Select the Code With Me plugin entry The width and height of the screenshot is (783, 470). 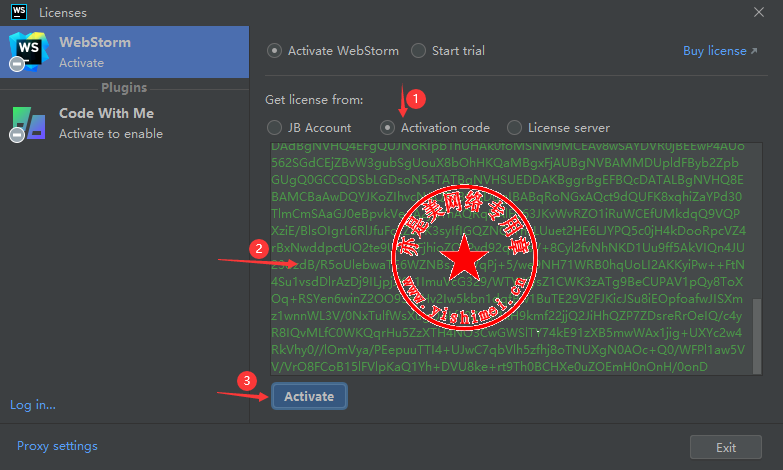(124, 123)
